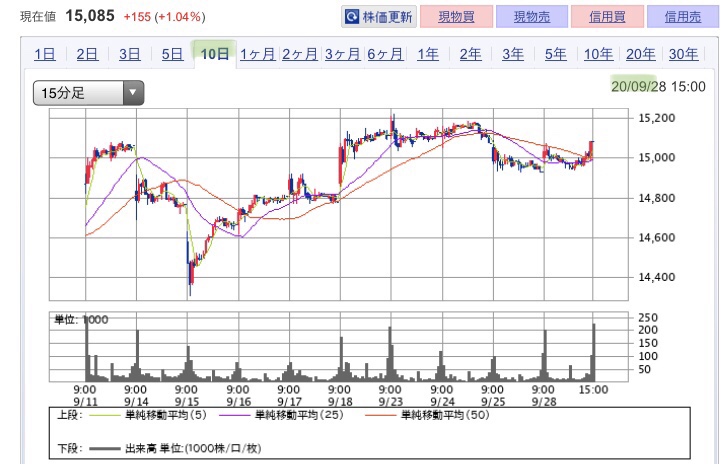
Task: Click the 14,400 price axis label
Action: (657, 277)
